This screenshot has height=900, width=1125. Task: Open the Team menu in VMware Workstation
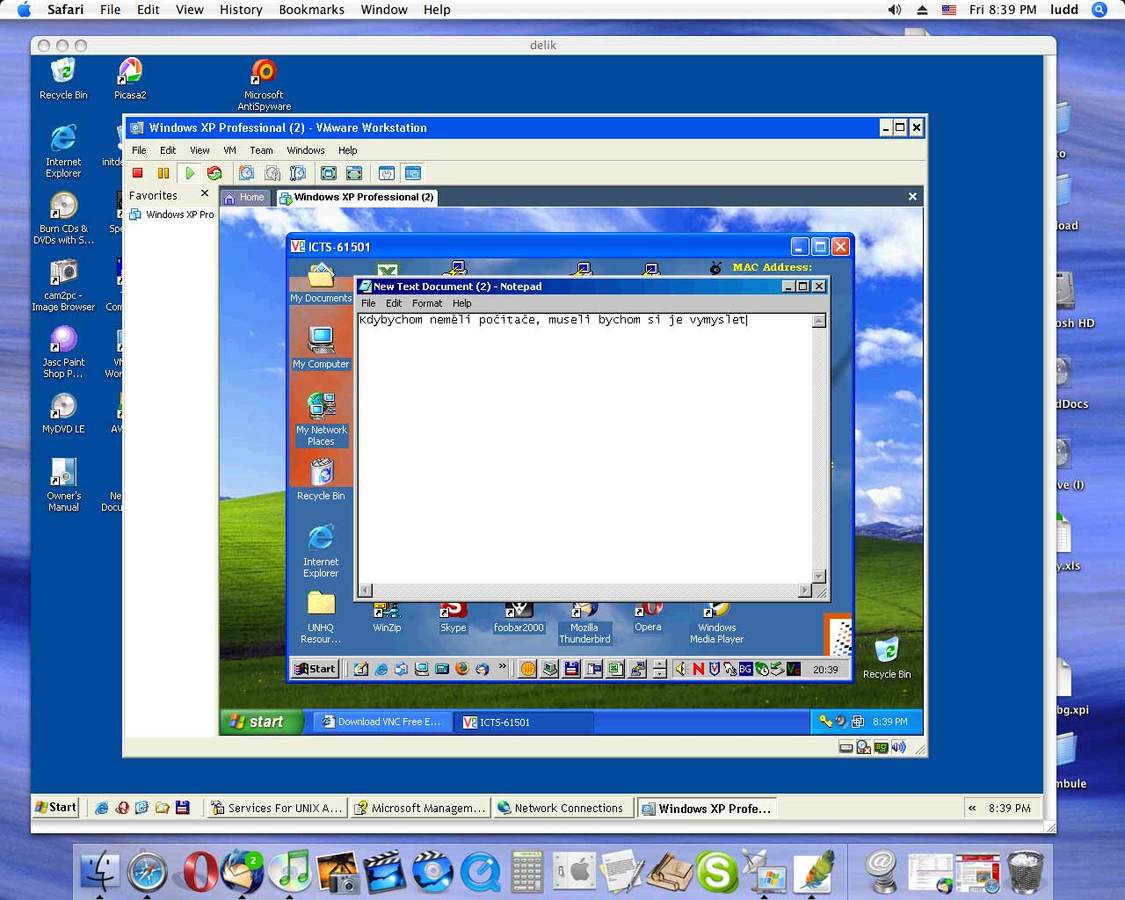click(261, 150)
